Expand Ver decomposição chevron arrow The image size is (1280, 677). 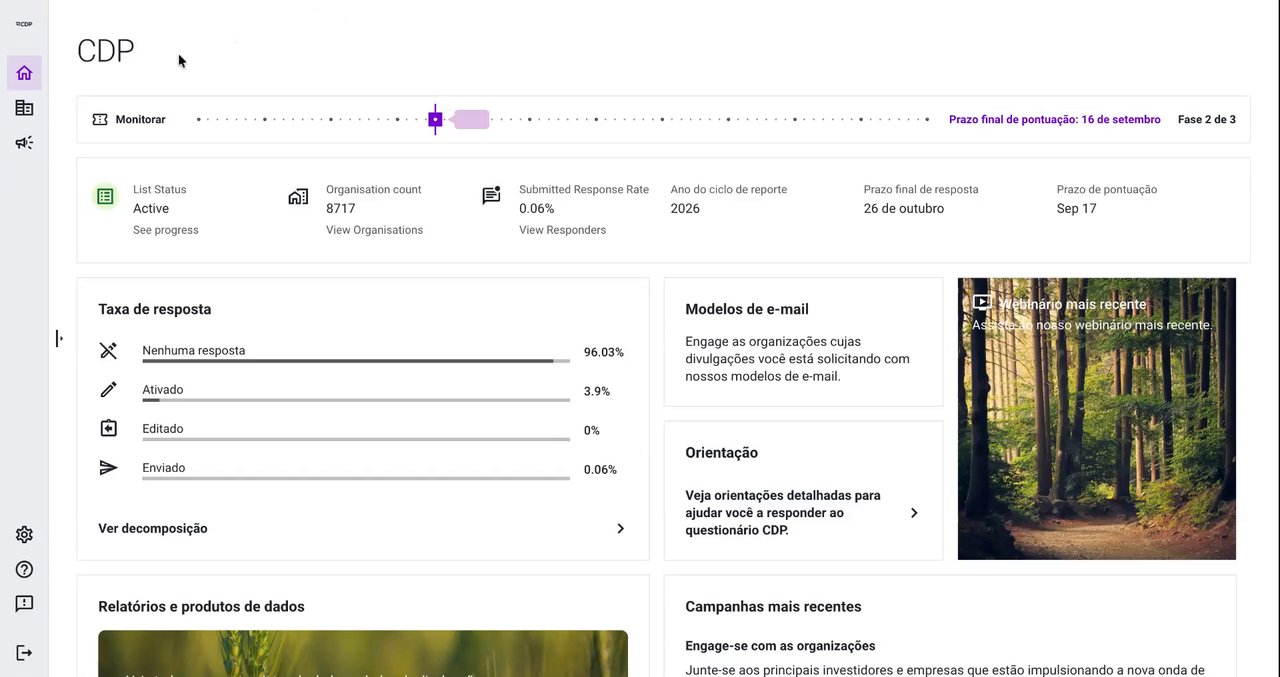[x=620, y=529]
